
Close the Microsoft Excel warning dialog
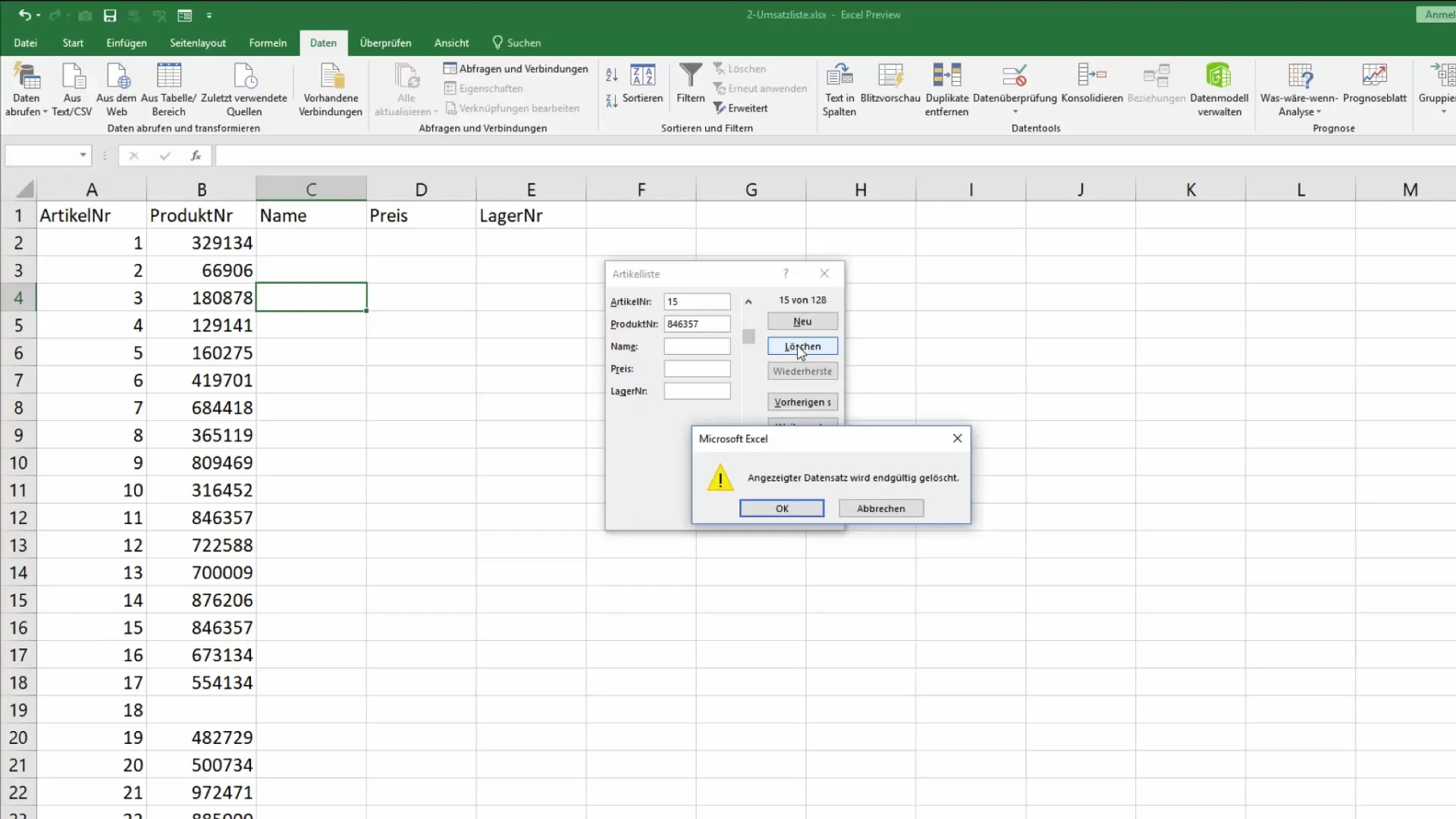point(957,438)
